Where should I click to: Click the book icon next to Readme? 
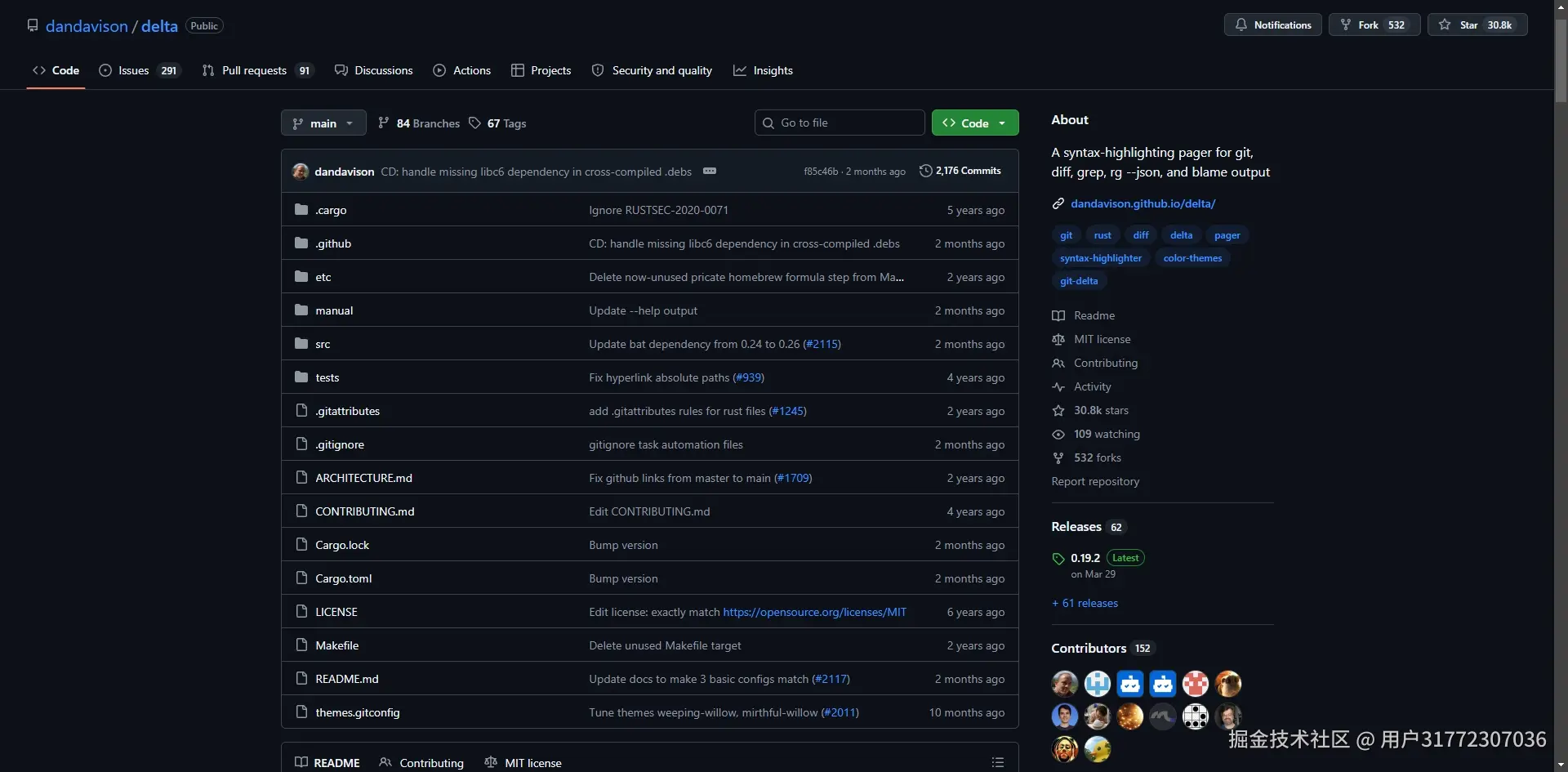1058,316
